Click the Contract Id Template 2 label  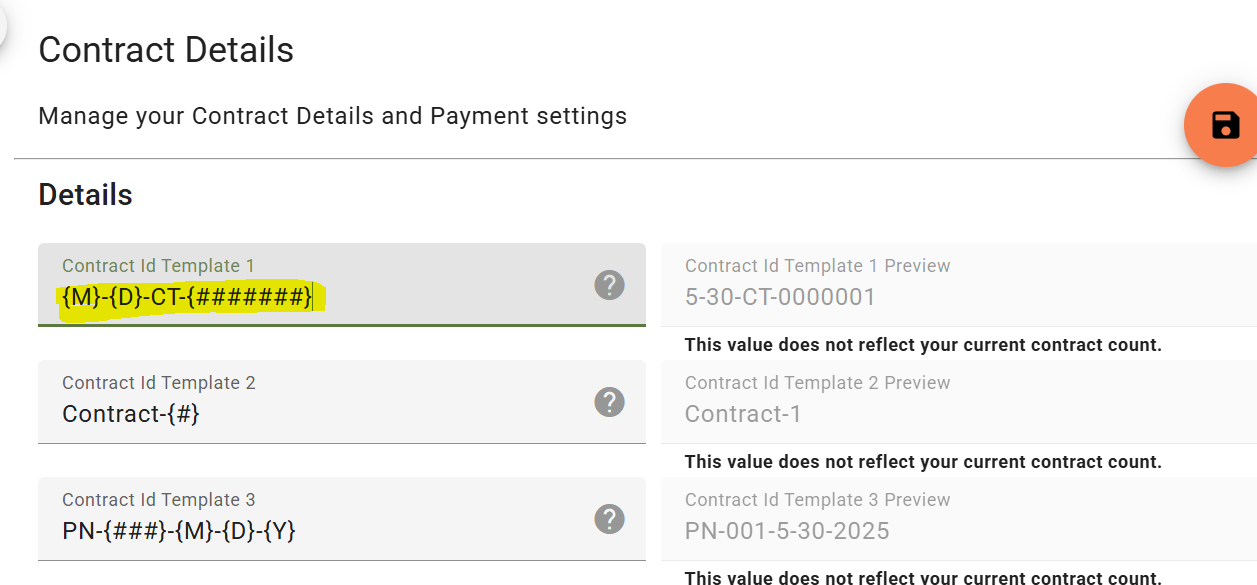pos(159,383)
